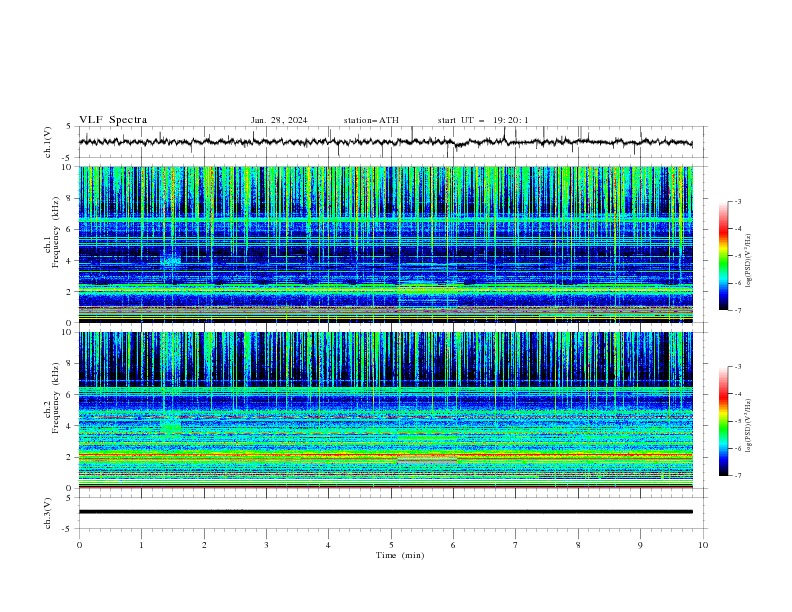Click the "1" tick on the Time axis
792x612 pixels.
click(x=141, y=545)
